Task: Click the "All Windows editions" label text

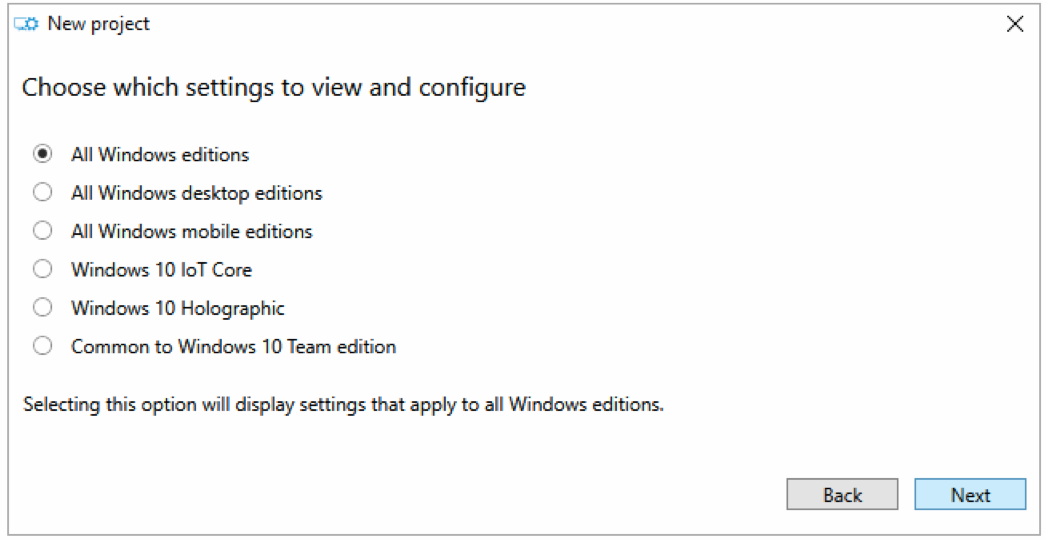Action: [x=160, y=154]
